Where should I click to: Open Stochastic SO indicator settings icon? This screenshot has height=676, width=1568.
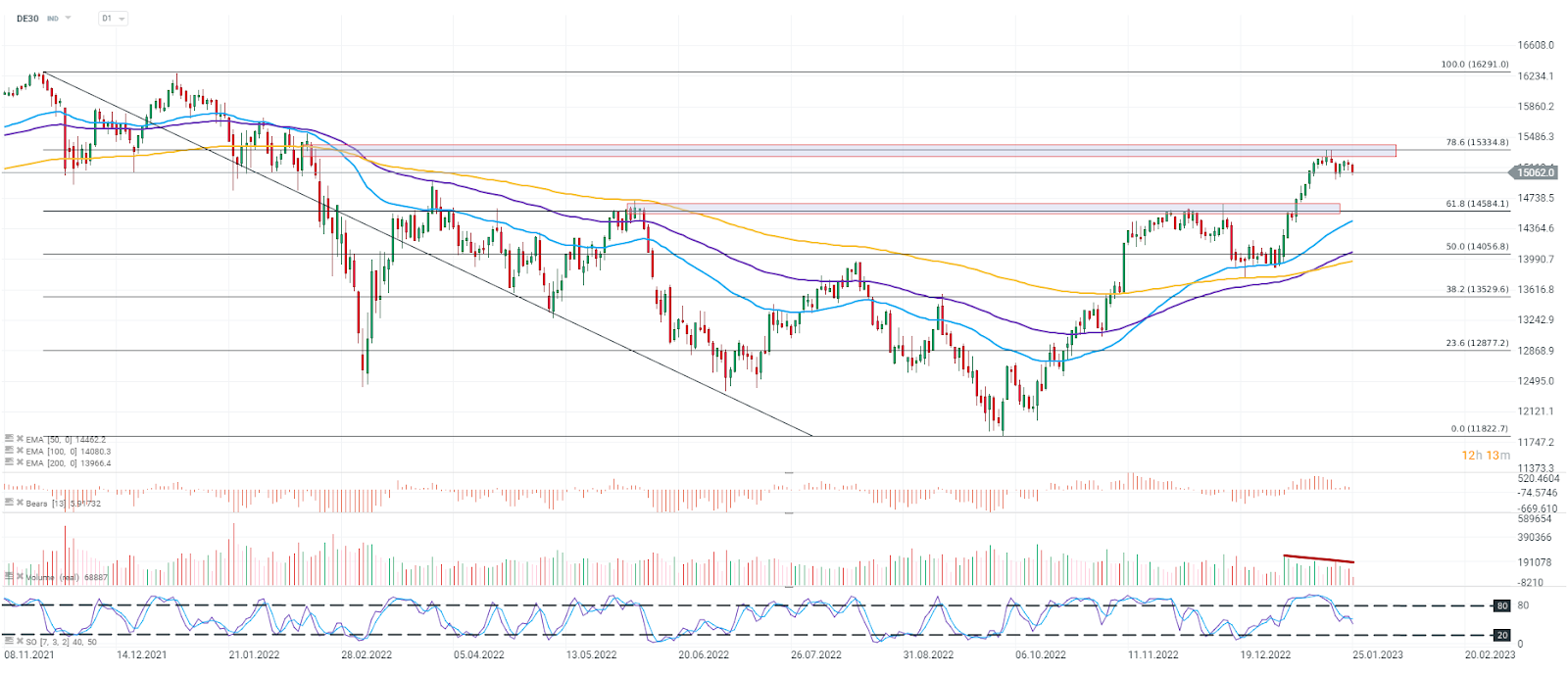click(x=9, y=641)
